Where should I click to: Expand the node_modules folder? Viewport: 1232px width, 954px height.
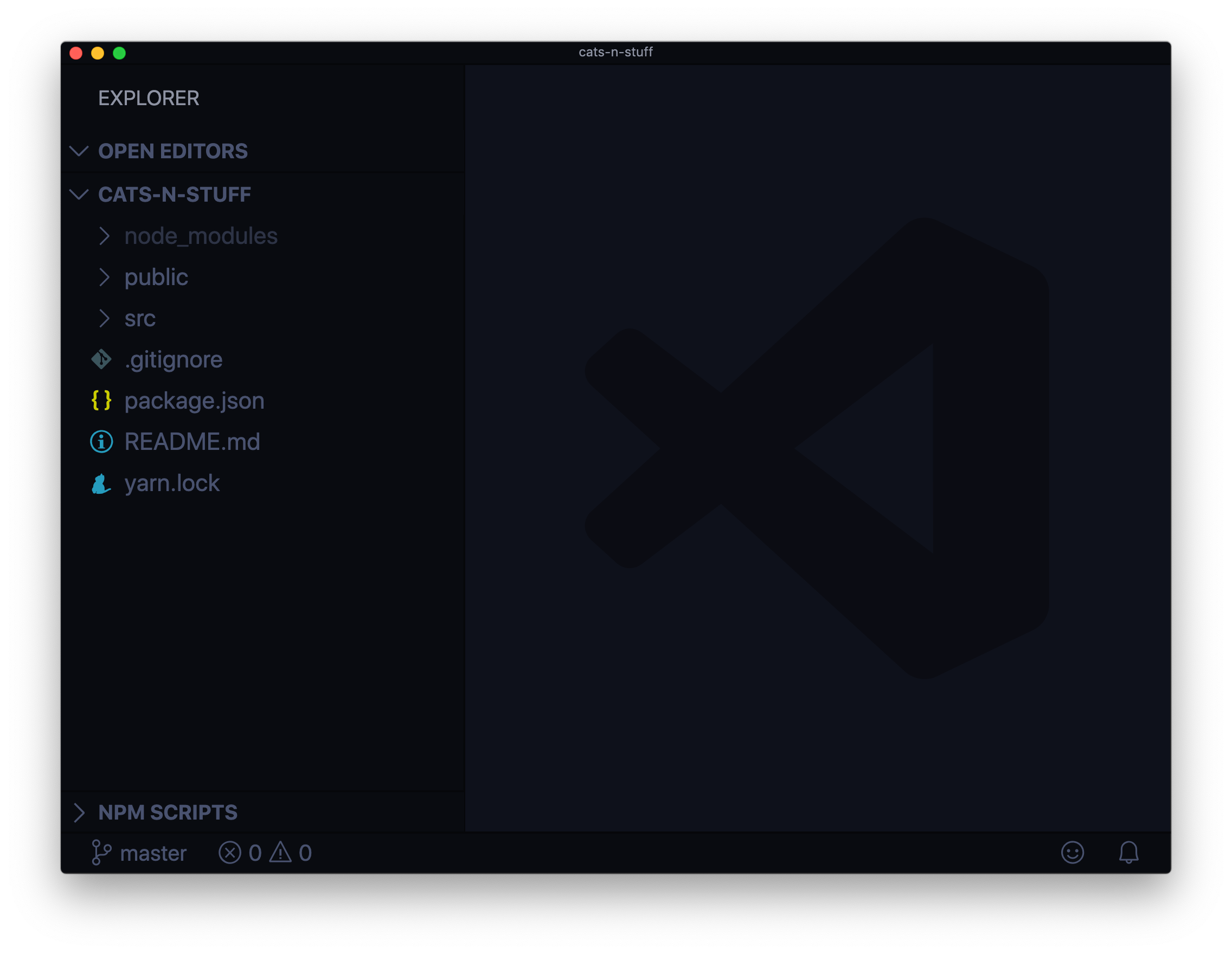click(105, 236)
